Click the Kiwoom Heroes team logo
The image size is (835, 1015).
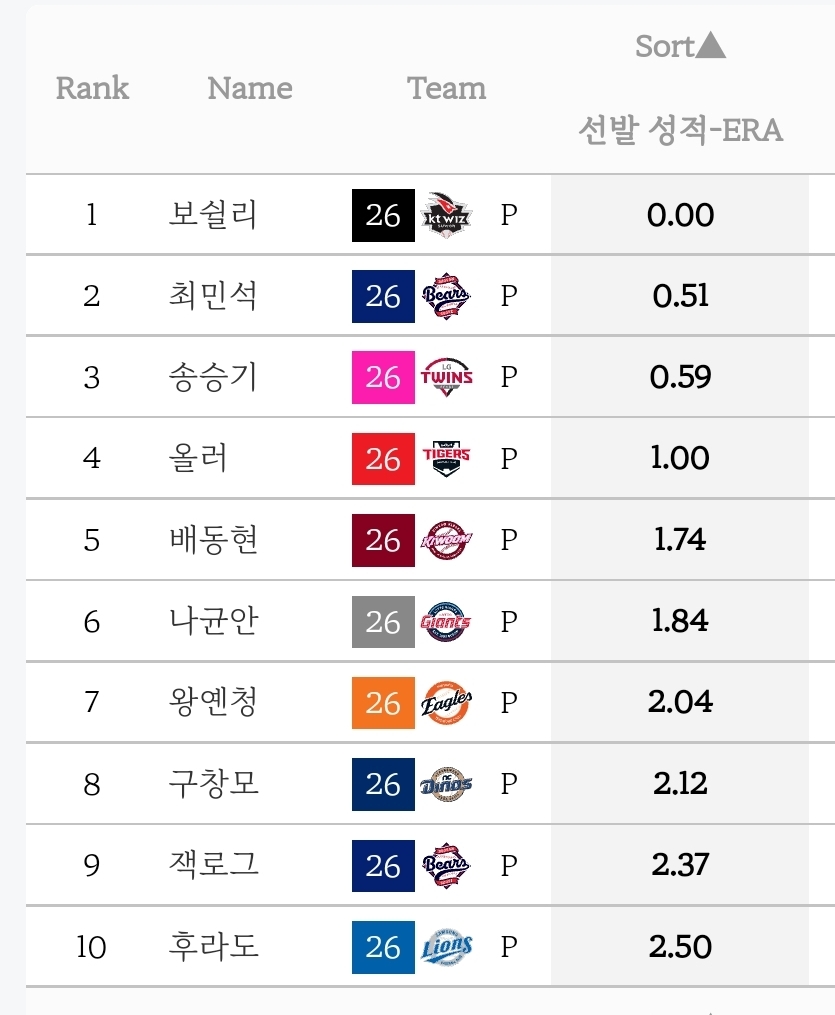click(x=447, y=540)
